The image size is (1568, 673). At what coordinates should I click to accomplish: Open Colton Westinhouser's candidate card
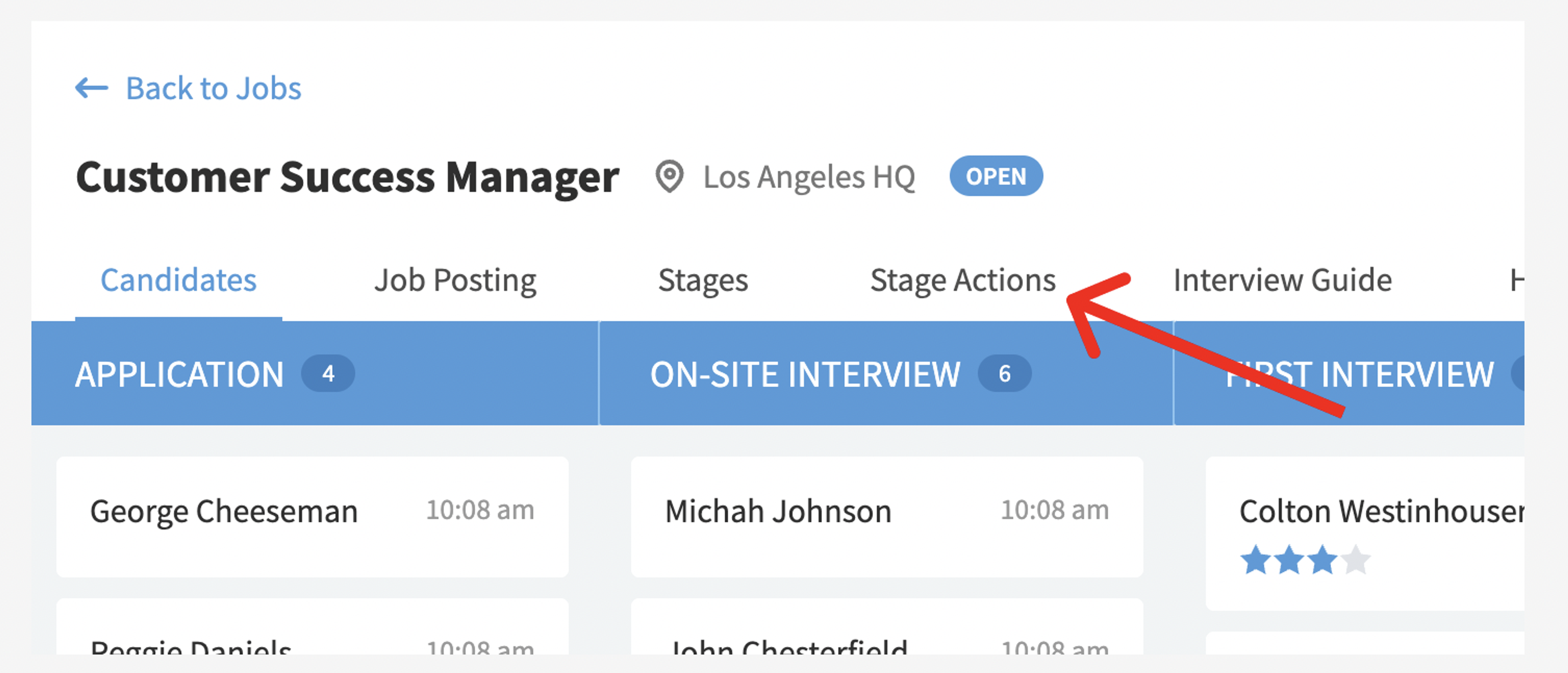[x=1365, y=534]
